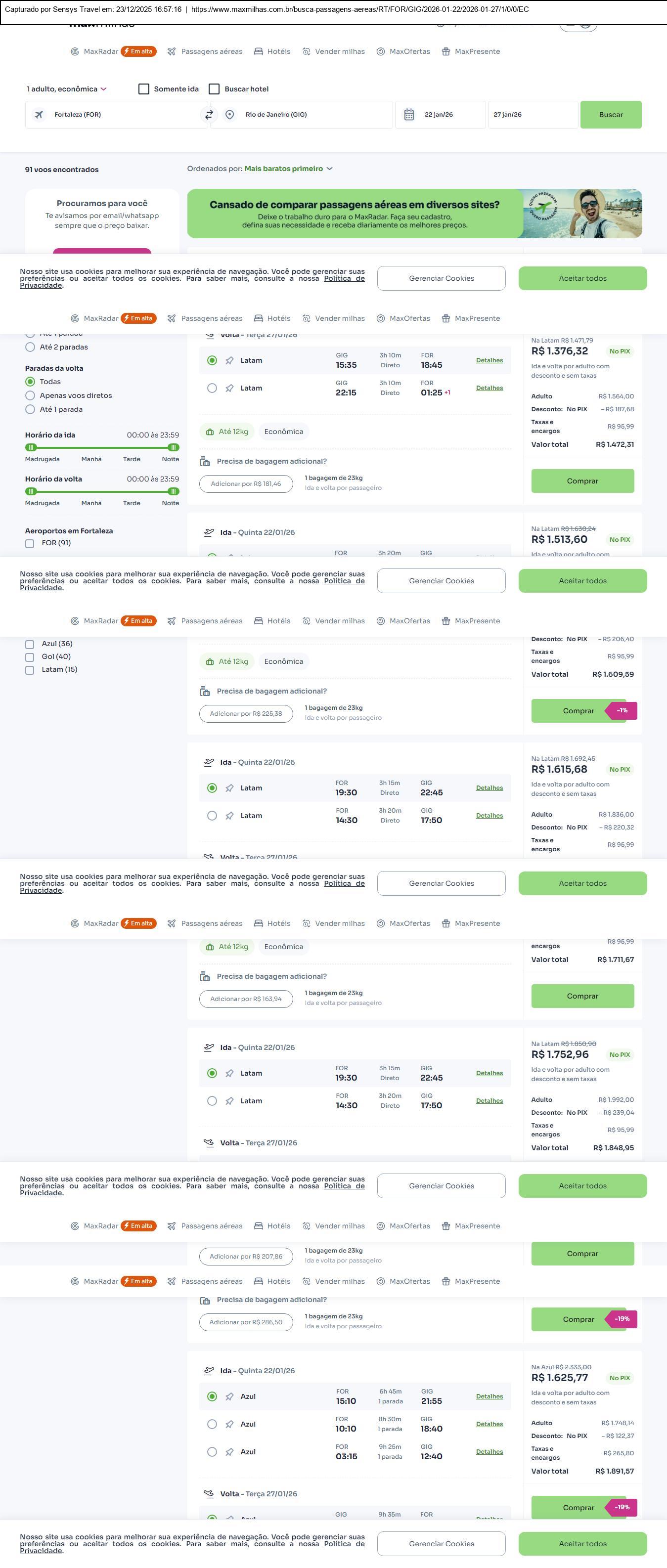667x1568 pixels.
Task: Tick the Gol (40) airline filter
Action: pos(29,657)
